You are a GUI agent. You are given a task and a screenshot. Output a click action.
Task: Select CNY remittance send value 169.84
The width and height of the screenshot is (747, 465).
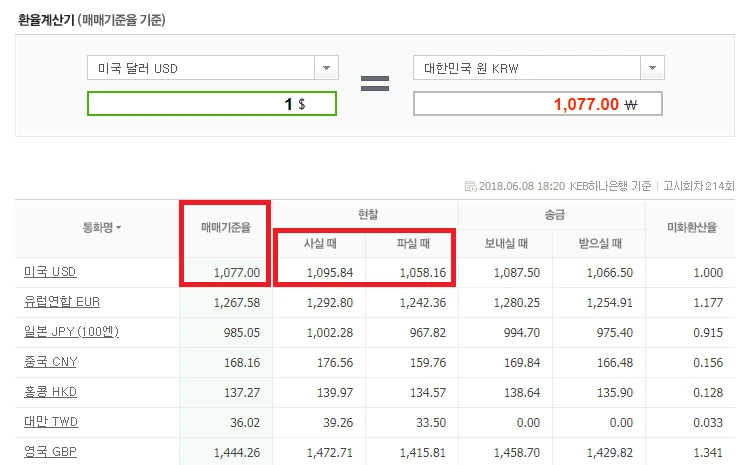[x=522, y=363]
